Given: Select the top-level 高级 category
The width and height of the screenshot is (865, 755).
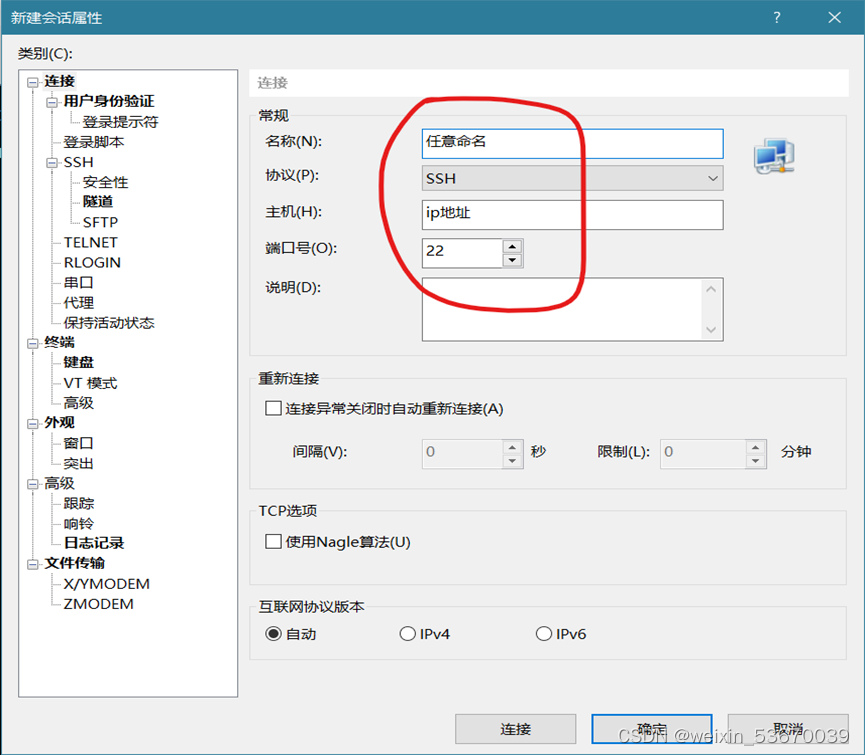Looking at the screenshot, I should (x=60, y=484).
